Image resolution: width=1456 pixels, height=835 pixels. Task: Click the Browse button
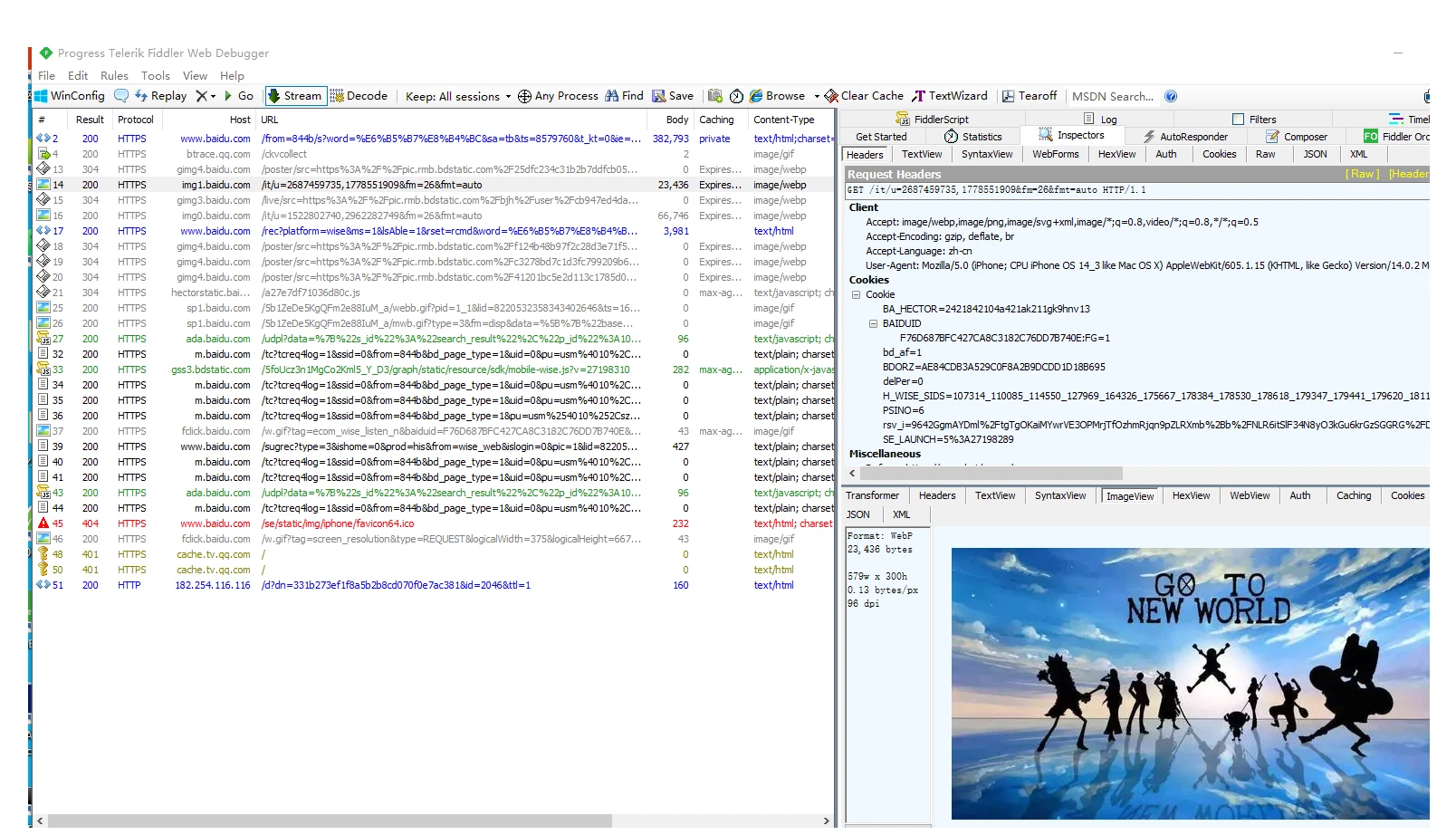[777, 96]
